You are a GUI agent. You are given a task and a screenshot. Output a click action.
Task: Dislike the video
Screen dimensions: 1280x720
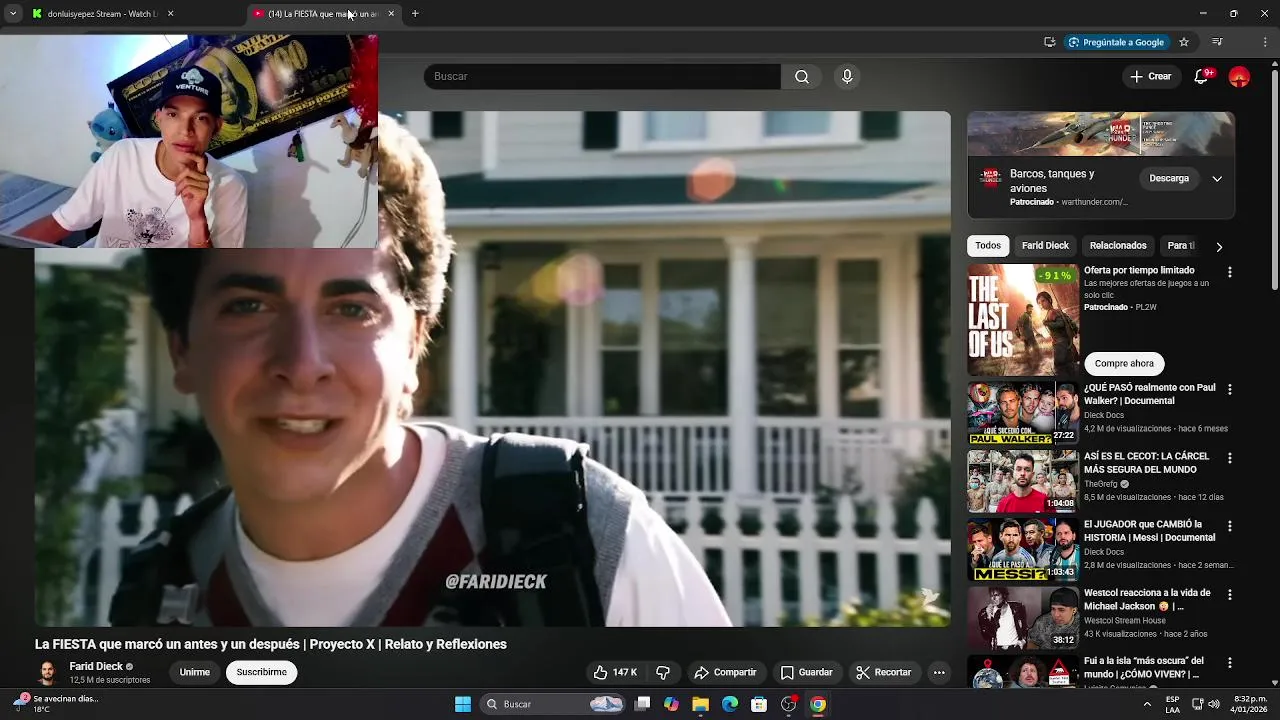tap(662, 673)
